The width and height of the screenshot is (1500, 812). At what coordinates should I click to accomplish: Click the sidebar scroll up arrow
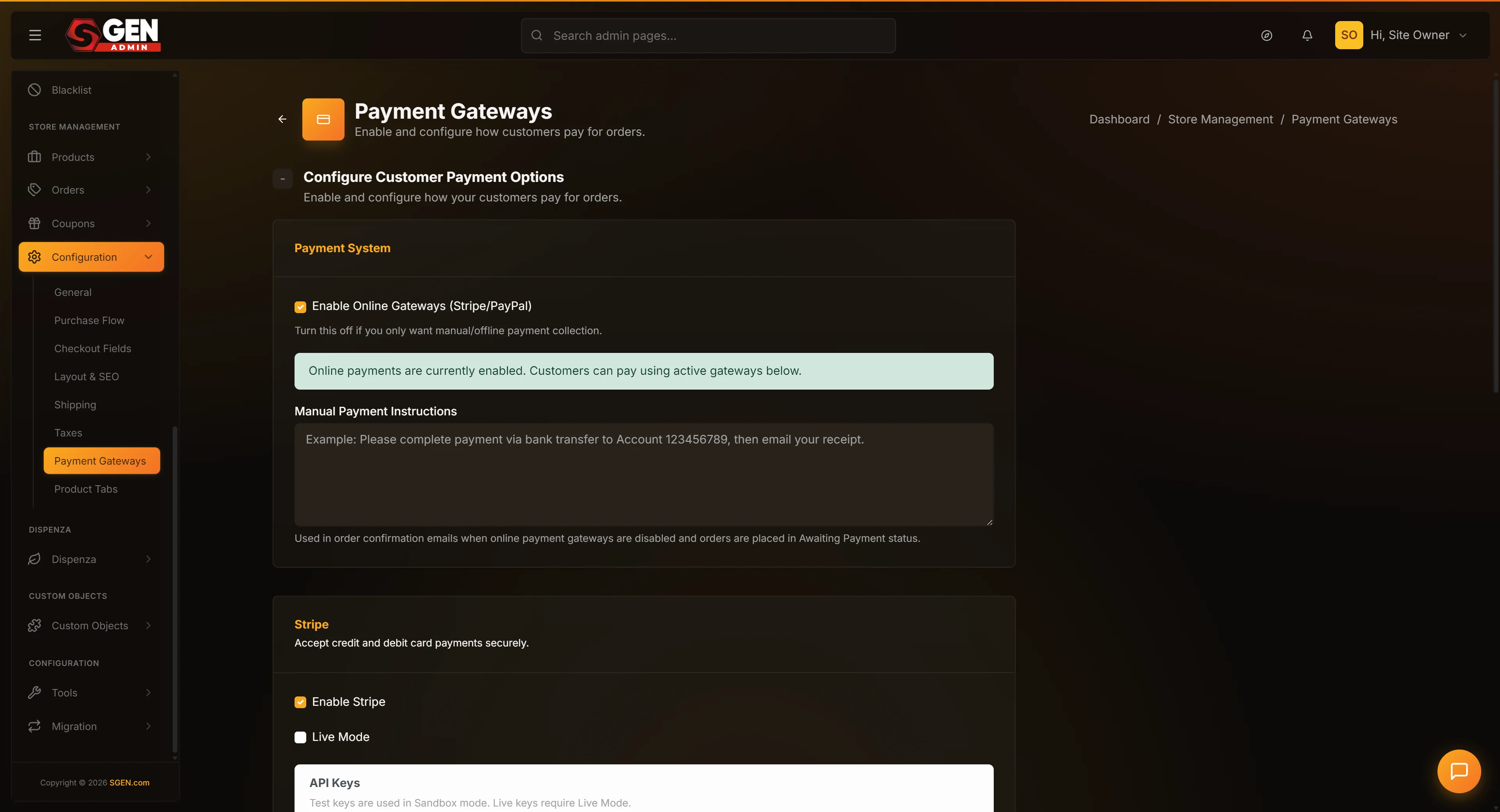click(x=175, y=75)
